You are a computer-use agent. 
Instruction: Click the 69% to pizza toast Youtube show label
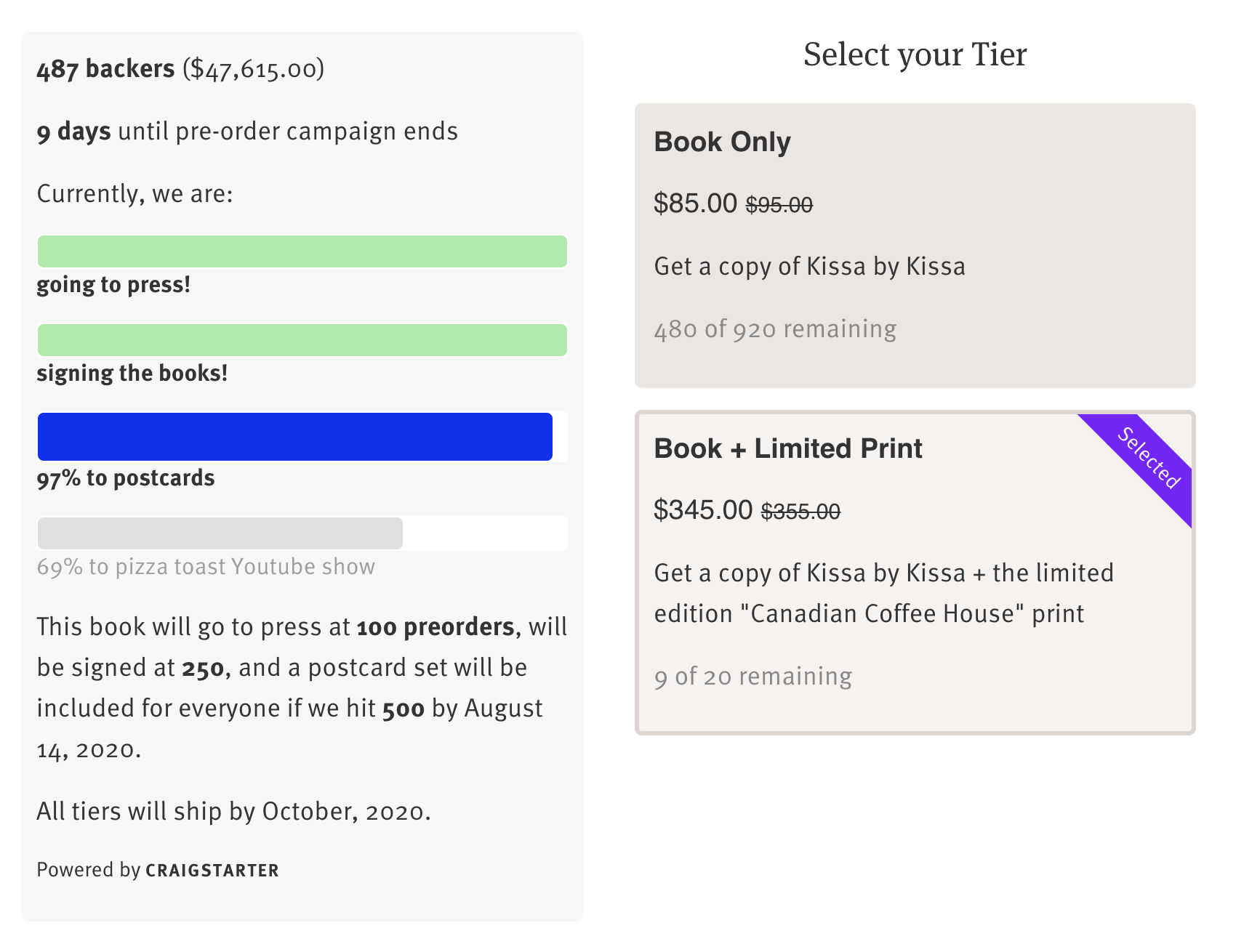206,567
